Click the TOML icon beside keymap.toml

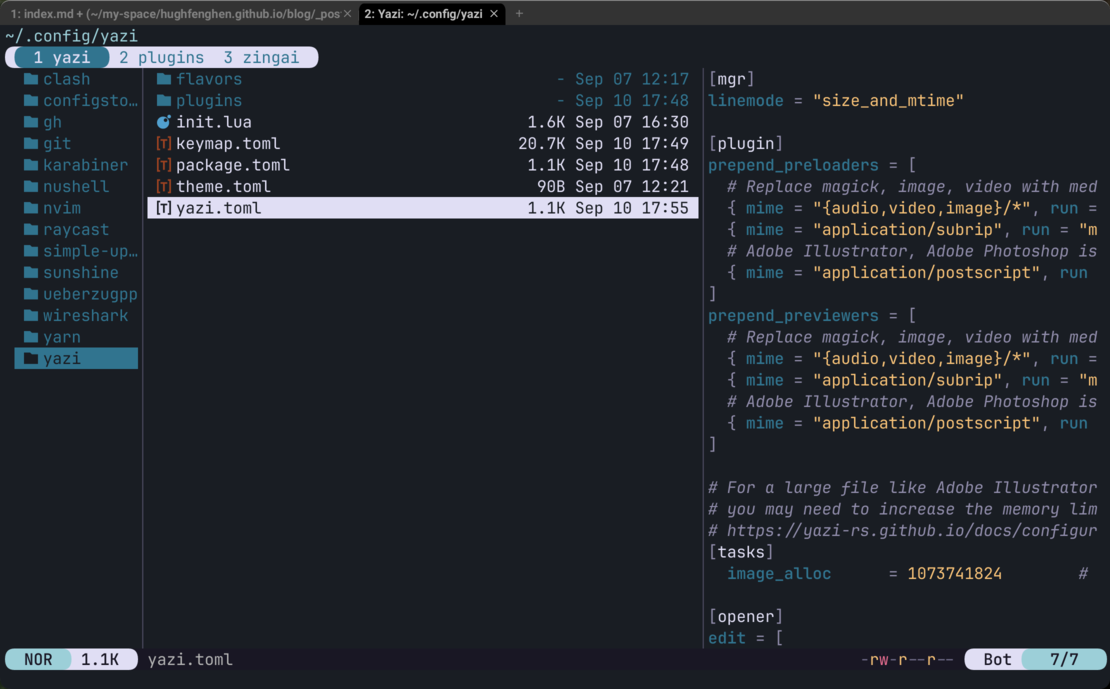click(164, 143)
